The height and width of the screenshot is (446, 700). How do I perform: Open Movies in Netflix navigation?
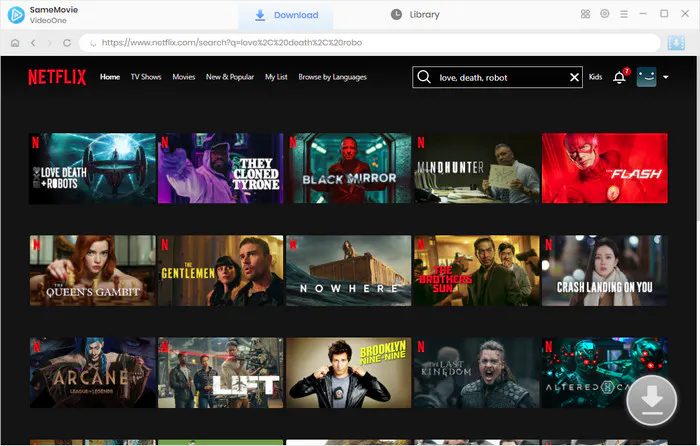[184, 77]
